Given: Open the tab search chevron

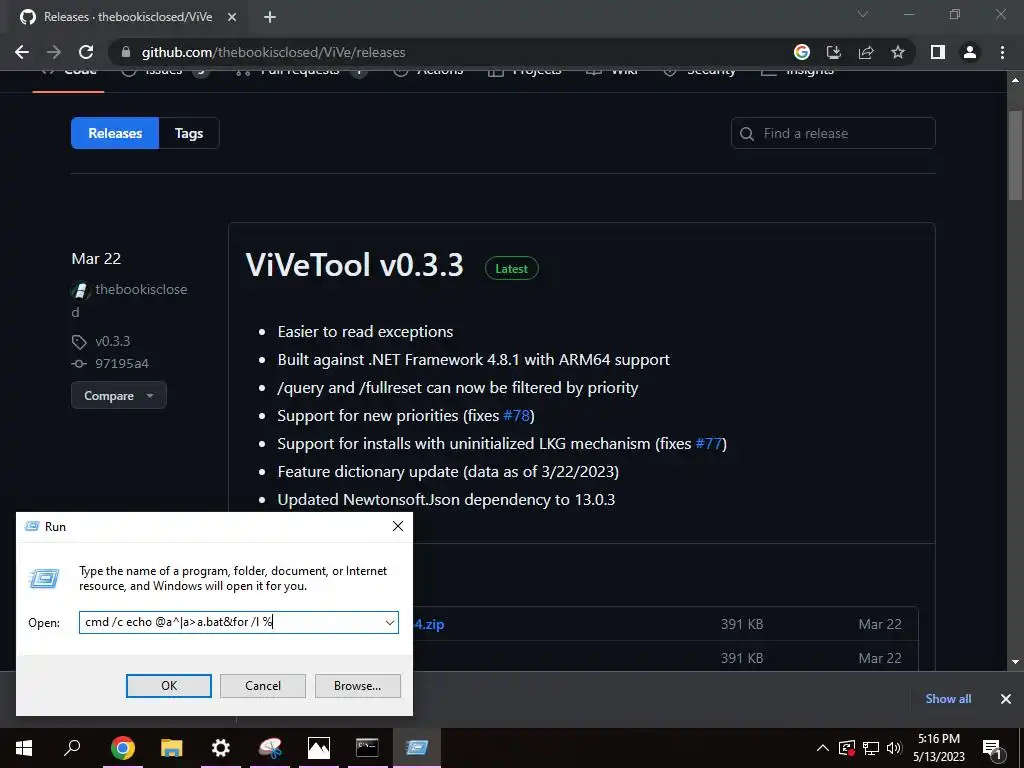Looking at the screenshot, I should click(863, 14).
